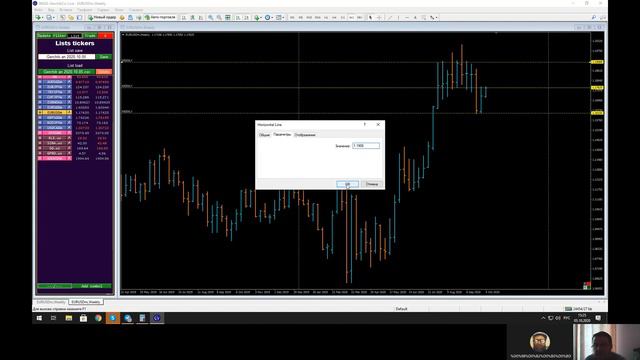Switch to Отображение tab in Horizontal Line dialog
This screenshot has height=360, width=640.
point(305,135)
